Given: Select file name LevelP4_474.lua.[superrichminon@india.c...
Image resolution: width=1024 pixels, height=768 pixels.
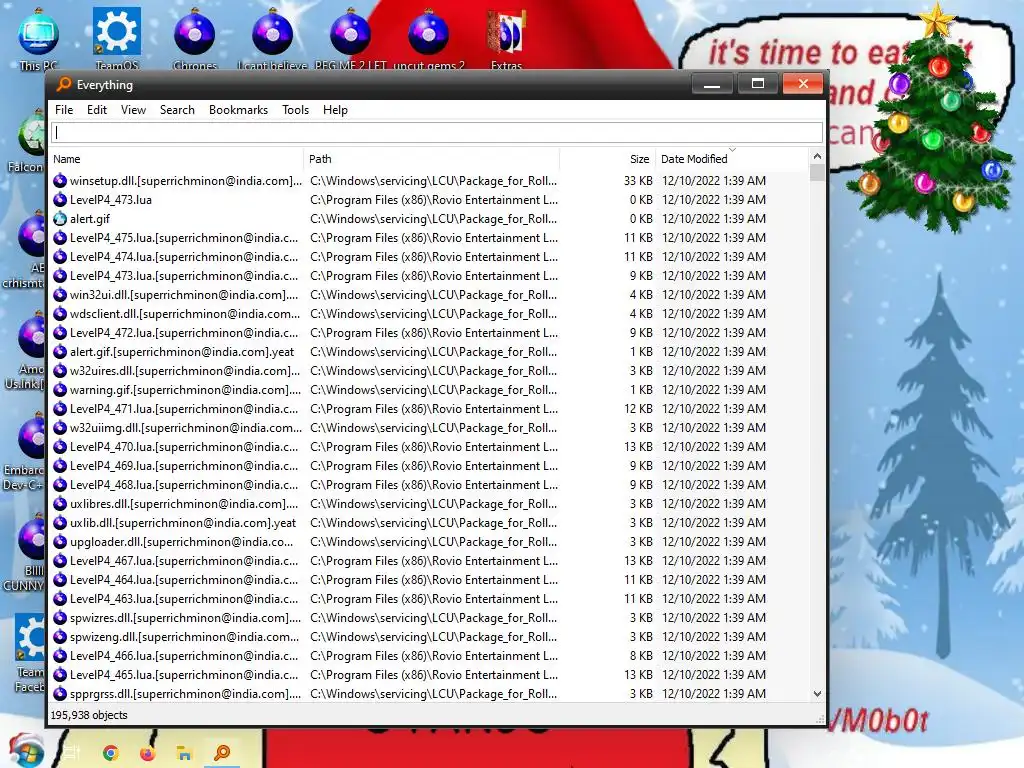Looking at the screenshot, I should click(184, 257).
